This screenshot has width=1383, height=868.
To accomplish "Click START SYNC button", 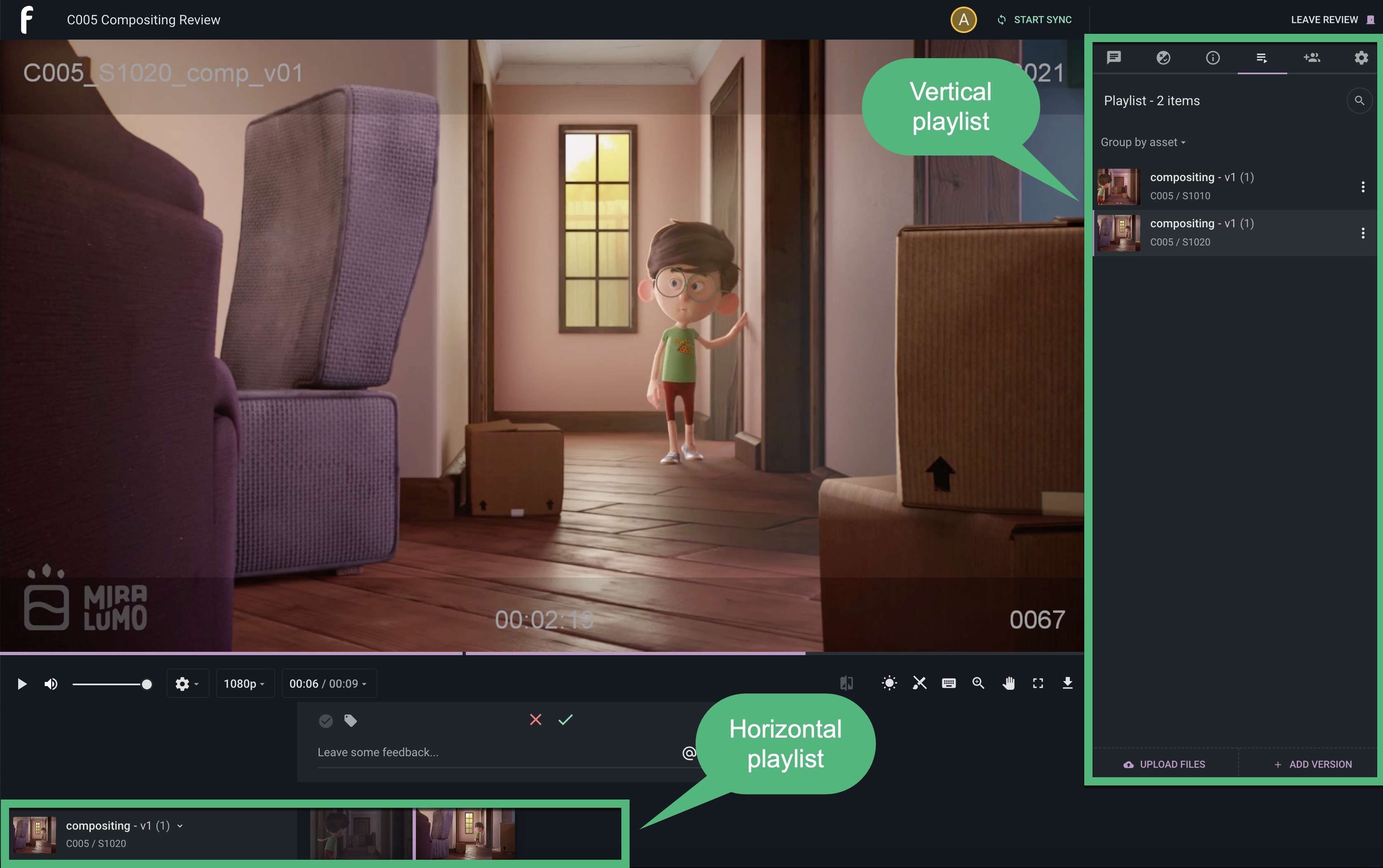I will point(1034,19).
